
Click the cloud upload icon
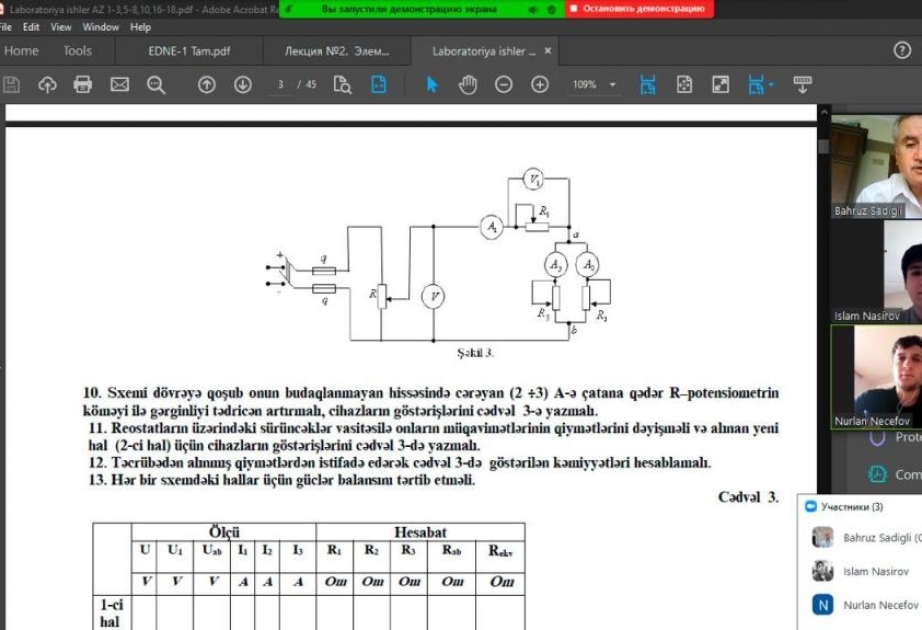click(x=47, y=85)
